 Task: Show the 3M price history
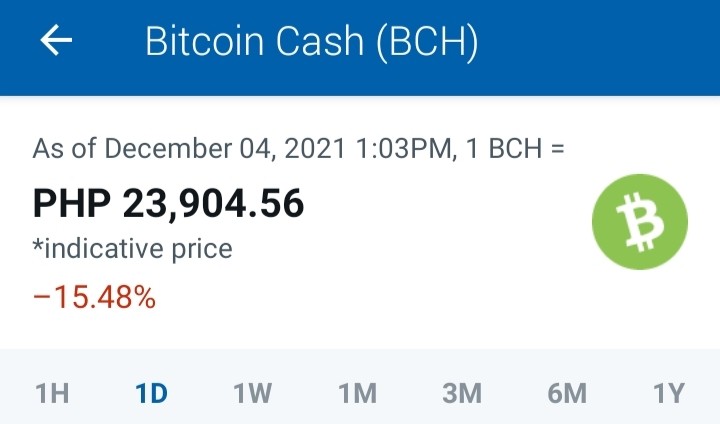[x=462, y=394]
